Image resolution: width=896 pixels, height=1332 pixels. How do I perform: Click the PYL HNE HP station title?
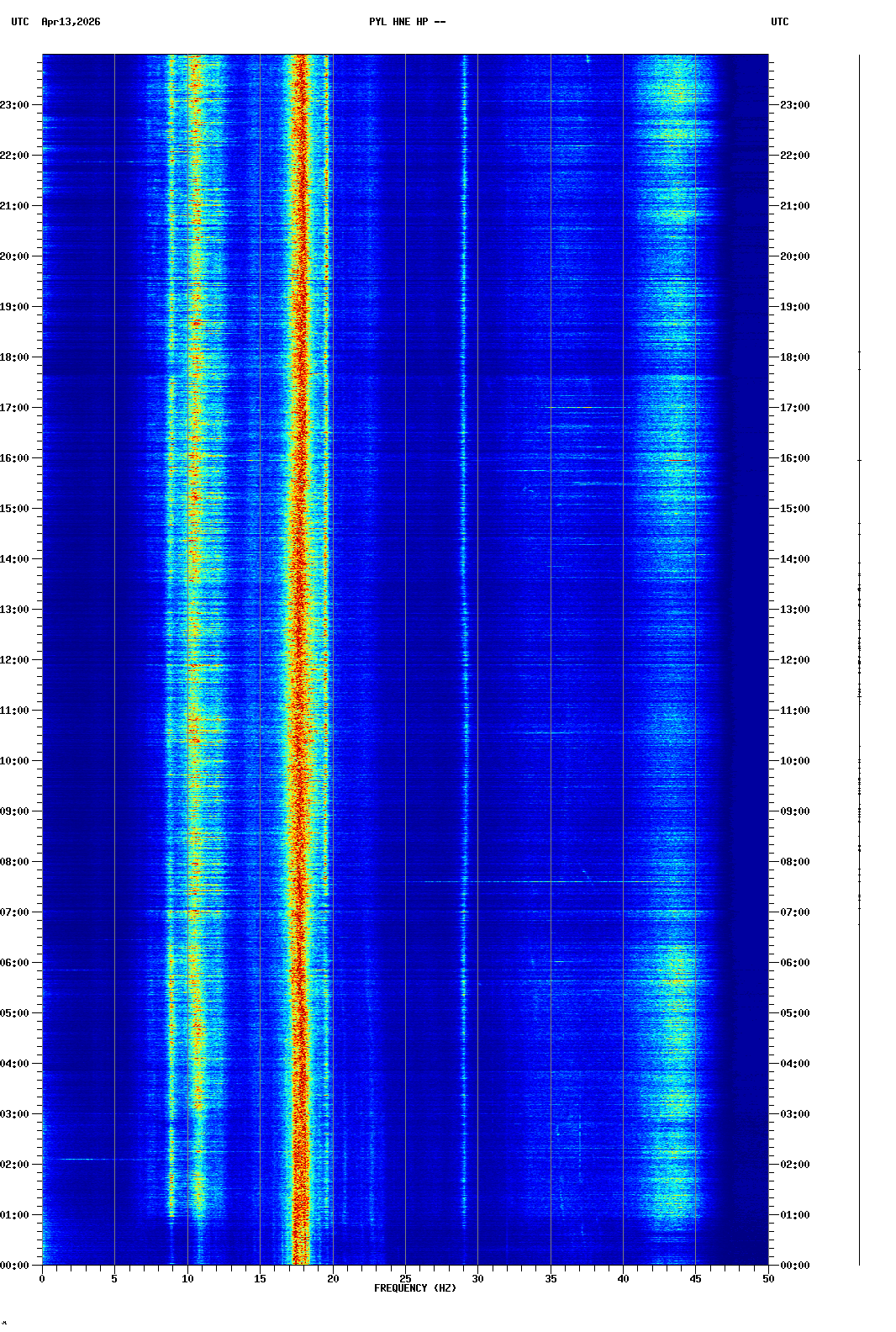[x=407, y=22]
